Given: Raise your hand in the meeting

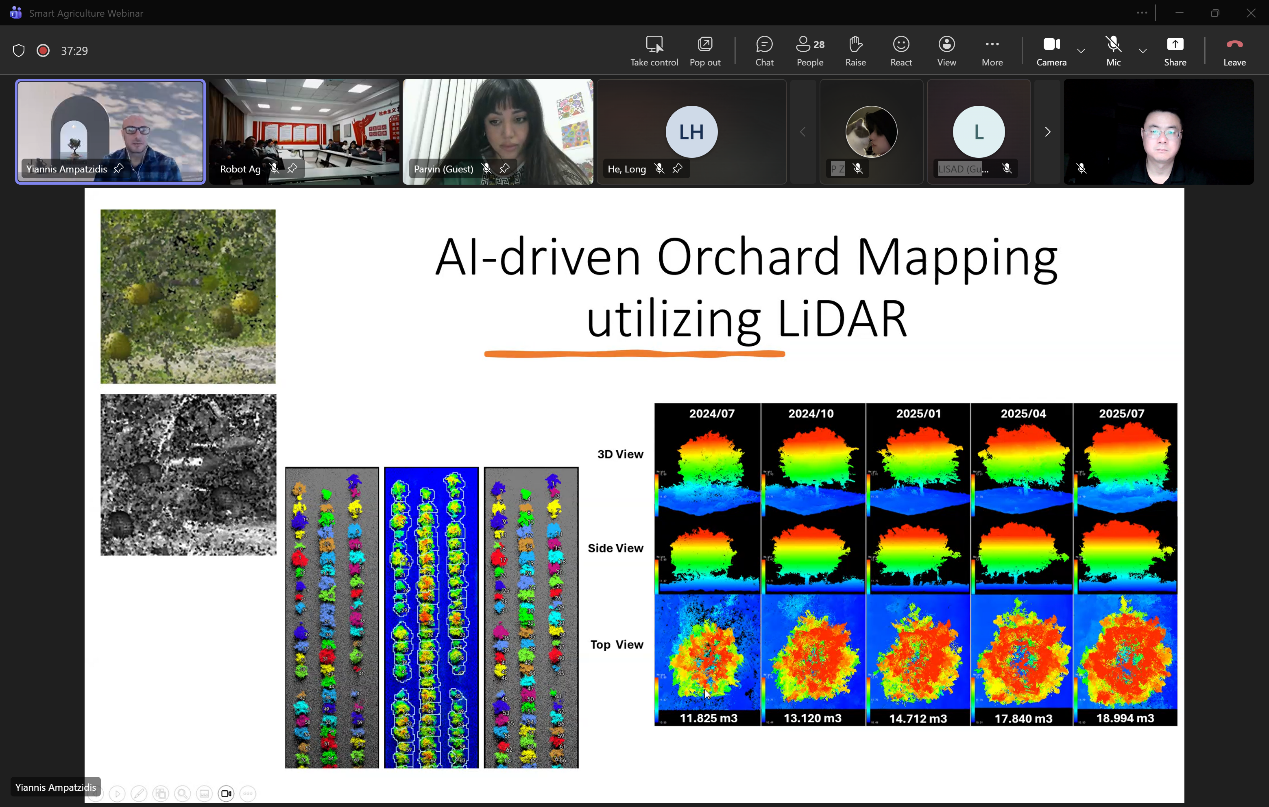Looking at the screenshot, I should 855,50.
